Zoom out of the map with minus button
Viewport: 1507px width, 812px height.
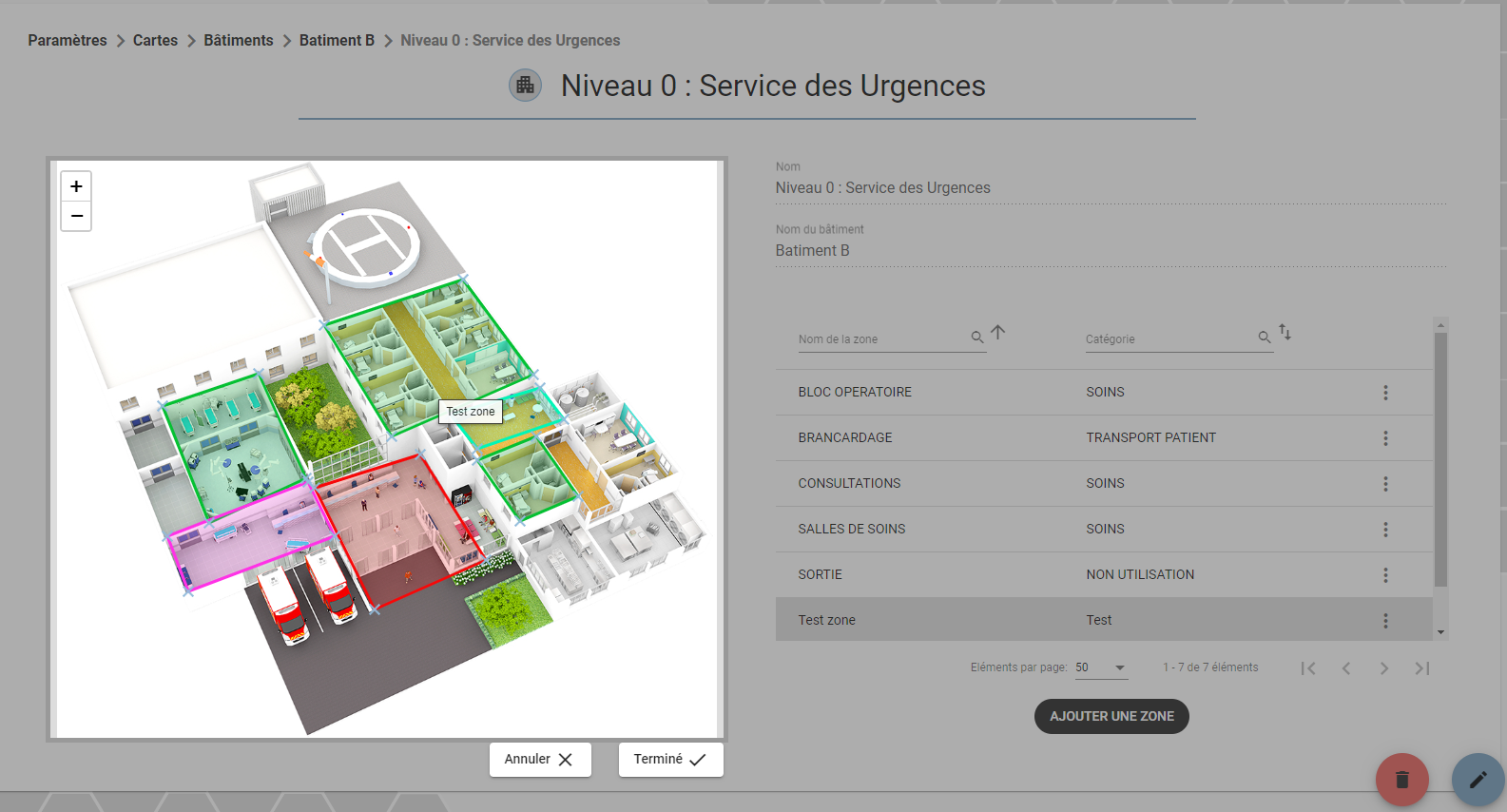click(x=76, y=216)
